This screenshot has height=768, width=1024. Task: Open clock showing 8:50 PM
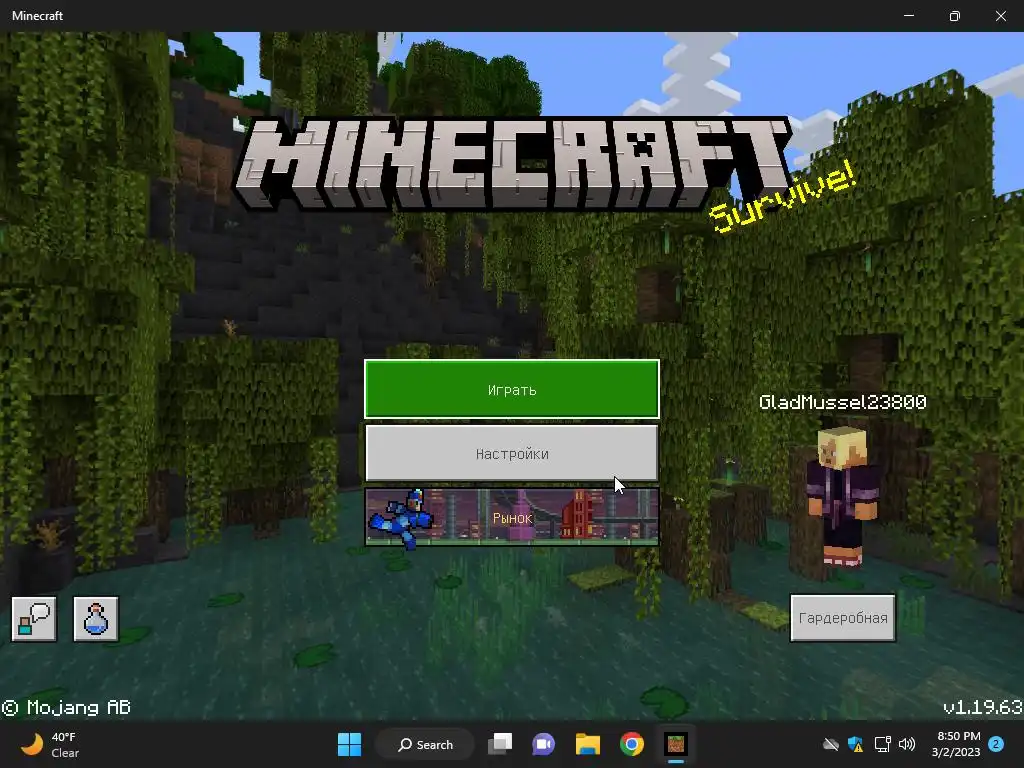pyautogui.click(x=956, y=744)
